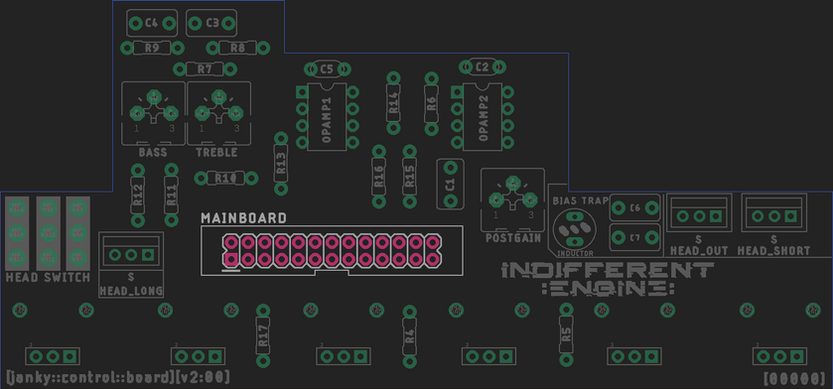Image resolution: width=833 pixels, height=389 pixels.
Task: Click the INDIFFERENT ENGINE silkscreen text
Action: [x=608, y=280]
